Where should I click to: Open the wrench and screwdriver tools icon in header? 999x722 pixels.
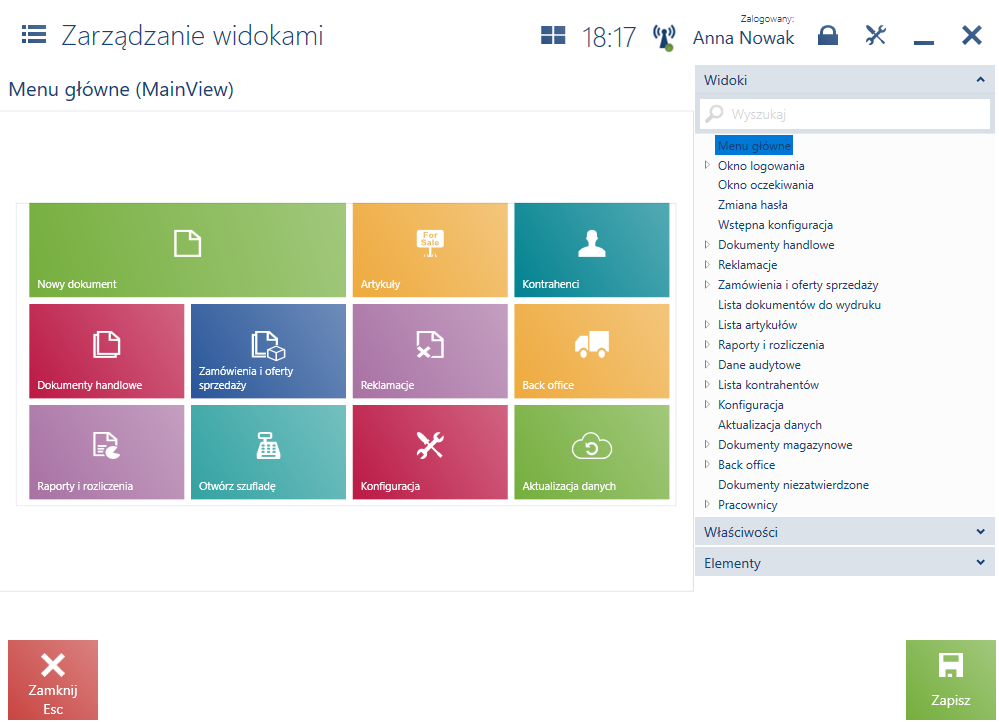876,35
